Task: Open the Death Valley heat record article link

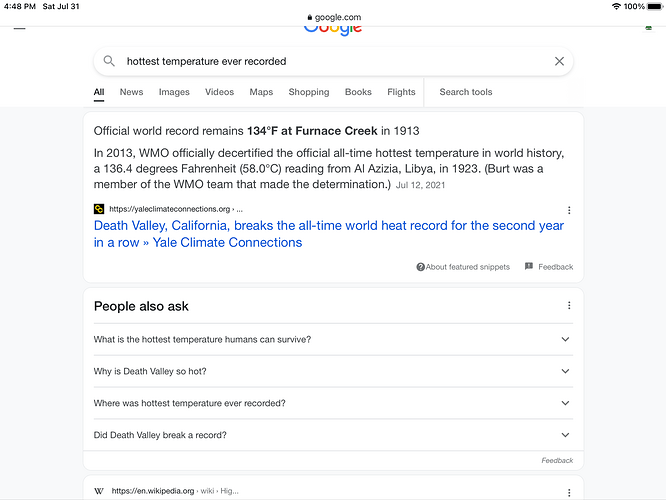Action: coord(329,234)
